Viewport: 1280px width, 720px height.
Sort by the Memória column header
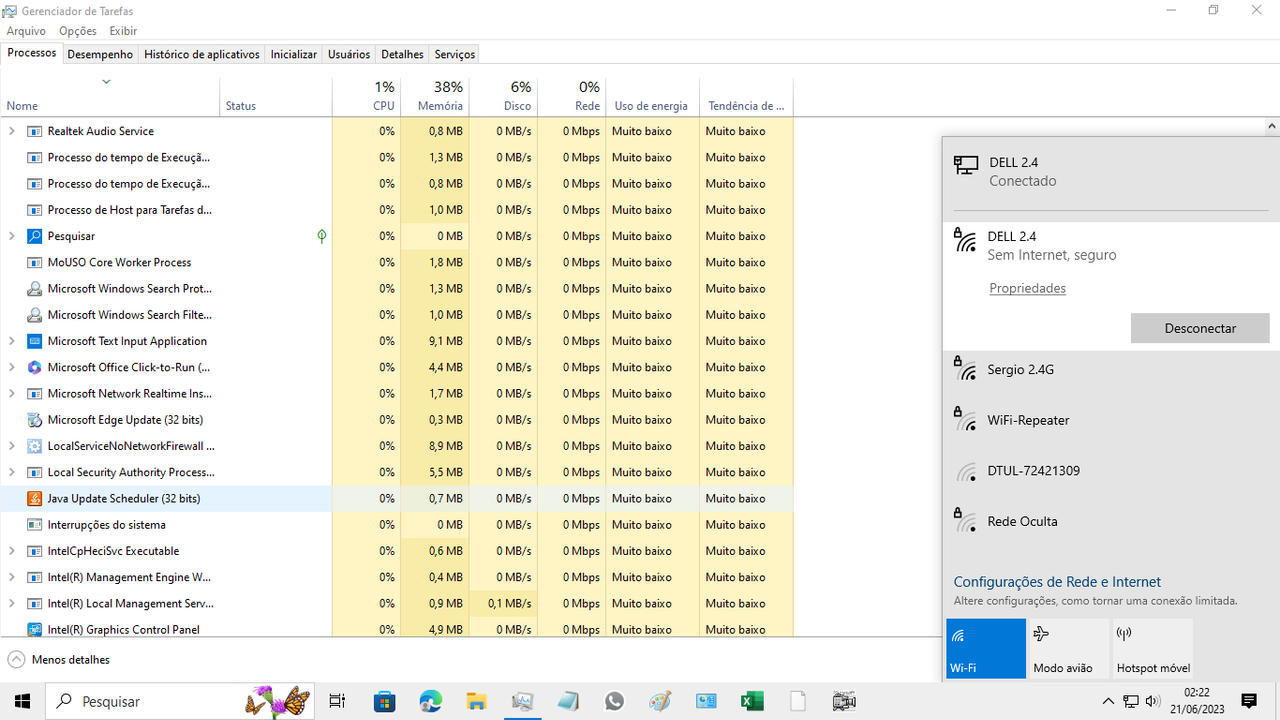coord(435,96)
